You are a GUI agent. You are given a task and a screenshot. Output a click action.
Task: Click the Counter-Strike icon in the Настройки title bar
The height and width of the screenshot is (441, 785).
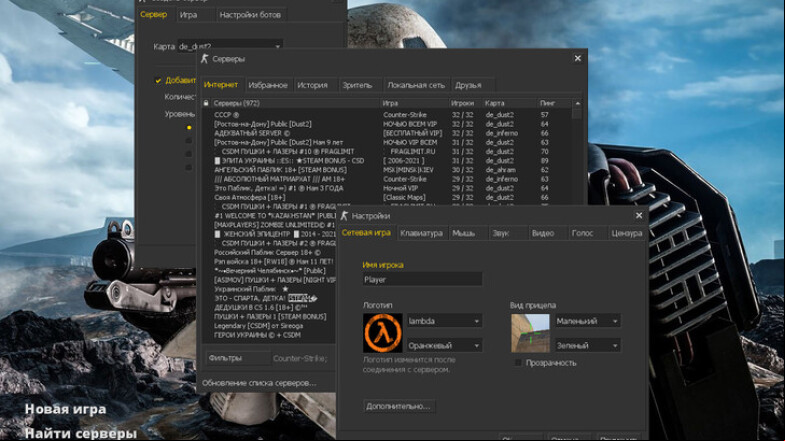344,216
